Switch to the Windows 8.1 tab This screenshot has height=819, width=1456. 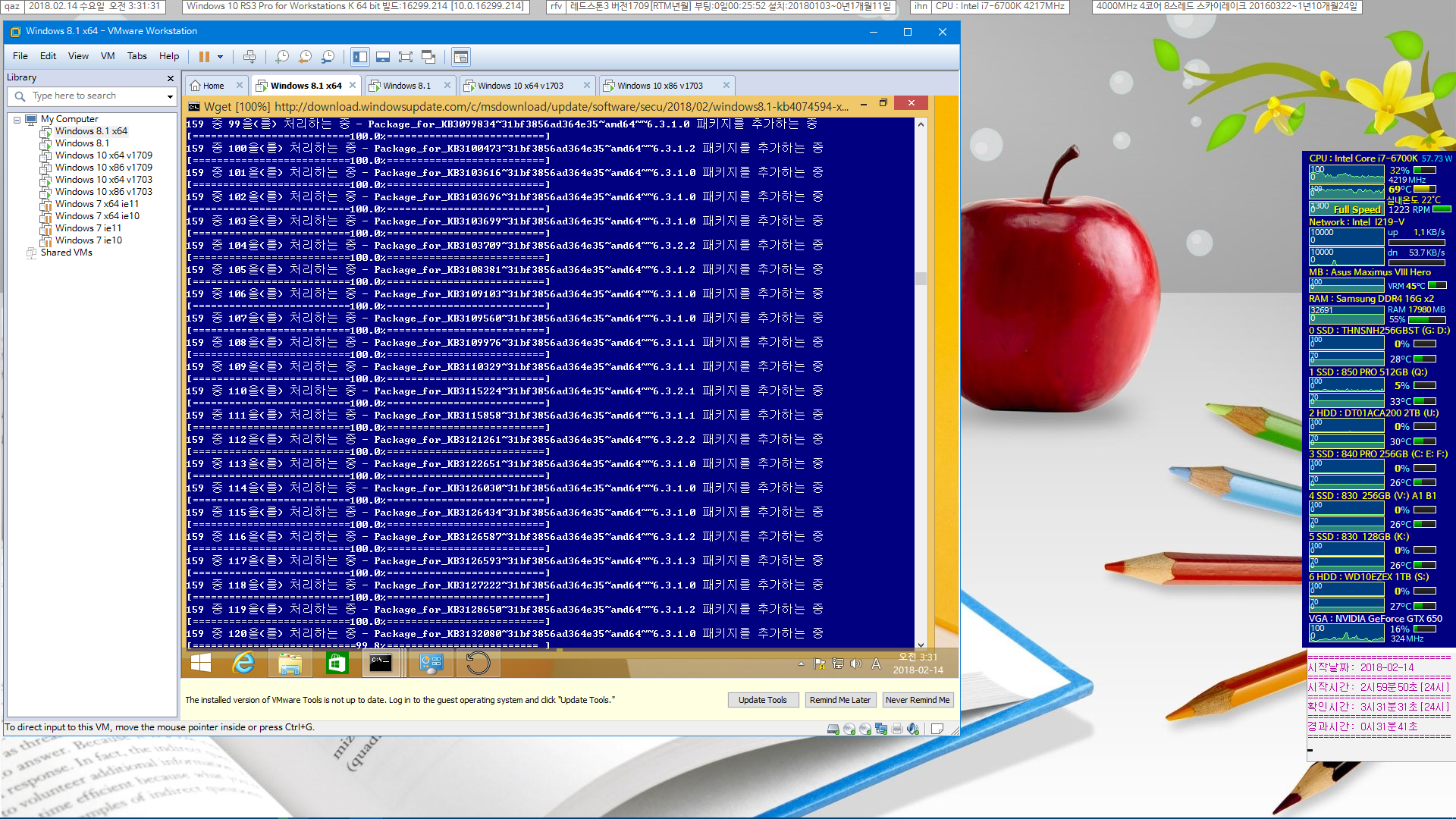[406, 86]
